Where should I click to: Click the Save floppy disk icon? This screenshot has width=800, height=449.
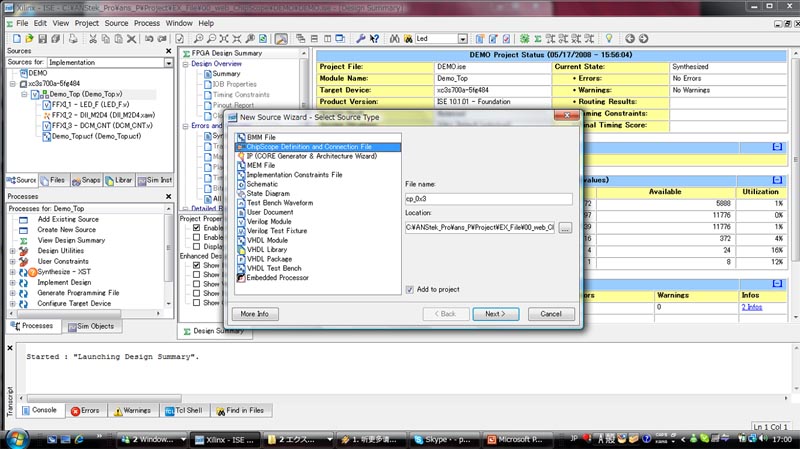pos(42,39)
